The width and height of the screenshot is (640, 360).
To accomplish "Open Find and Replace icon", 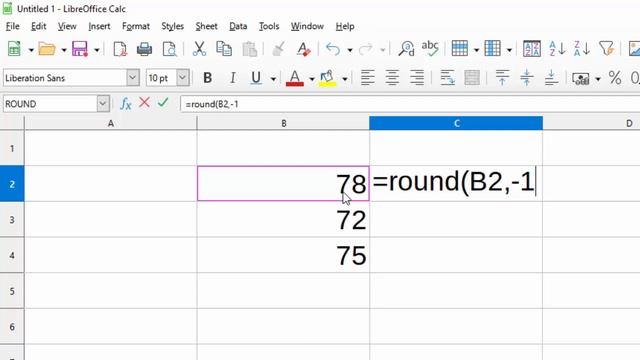I will click(407, 49).
